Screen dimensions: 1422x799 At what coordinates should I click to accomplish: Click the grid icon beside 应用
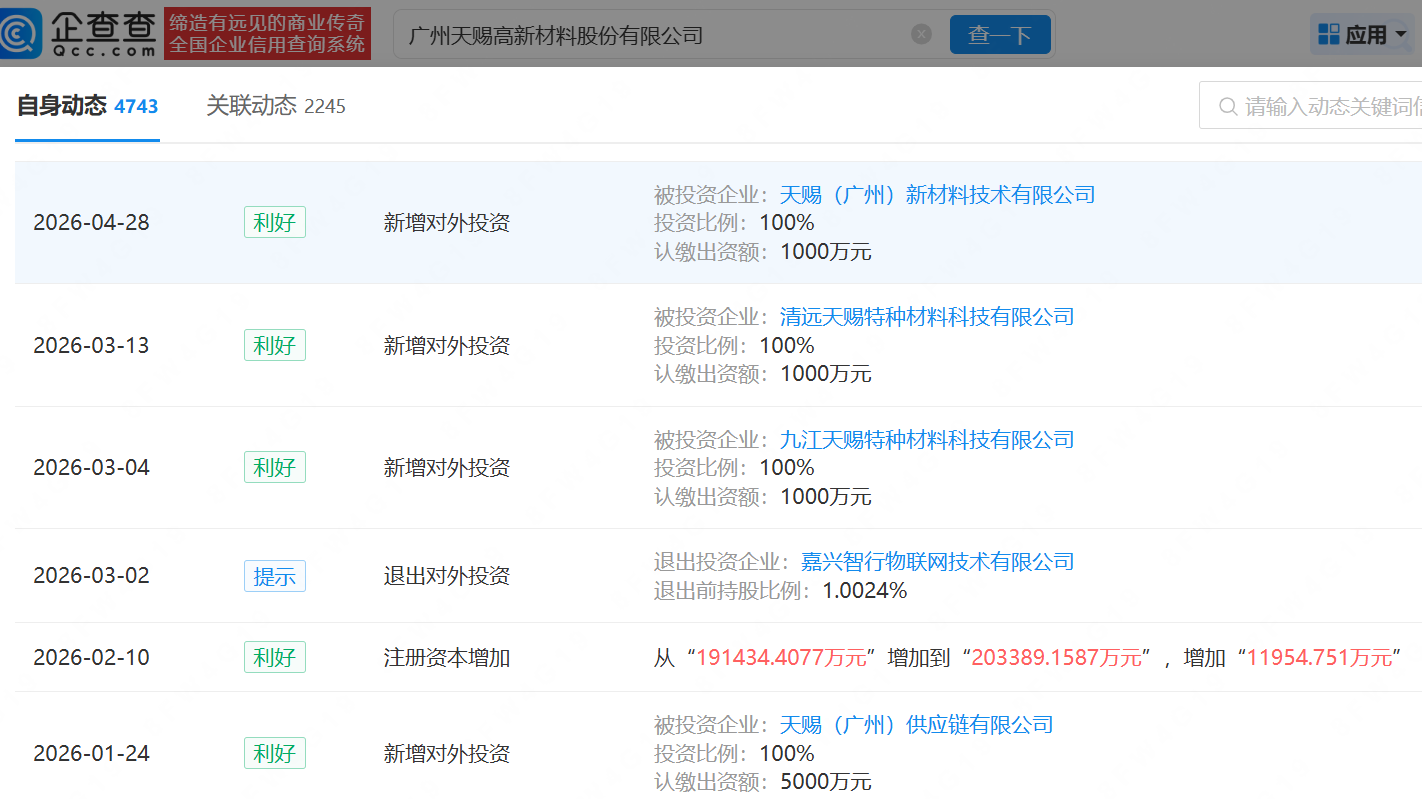point(1329,35)
